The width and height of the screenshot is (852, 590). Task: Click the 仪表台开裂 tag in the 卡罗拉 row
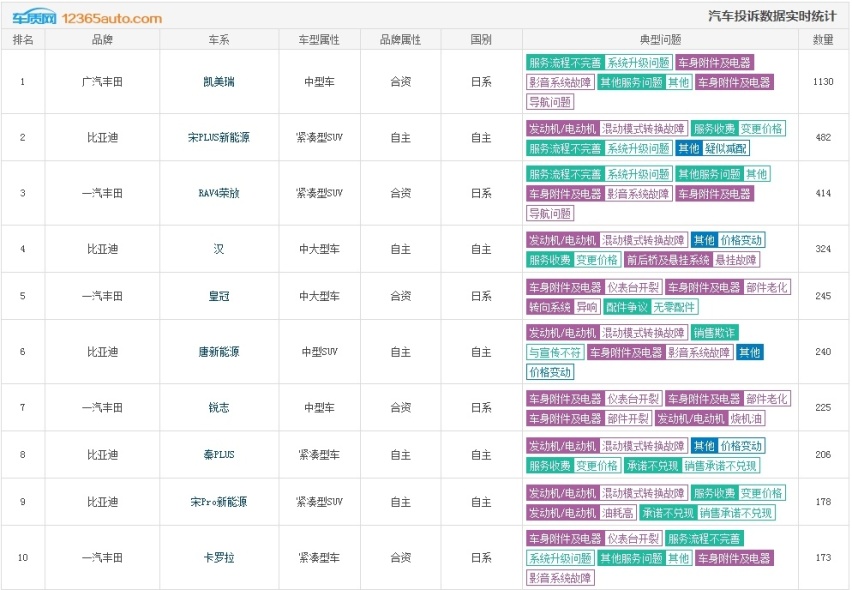pyautogui.click(x=634, y=539)
